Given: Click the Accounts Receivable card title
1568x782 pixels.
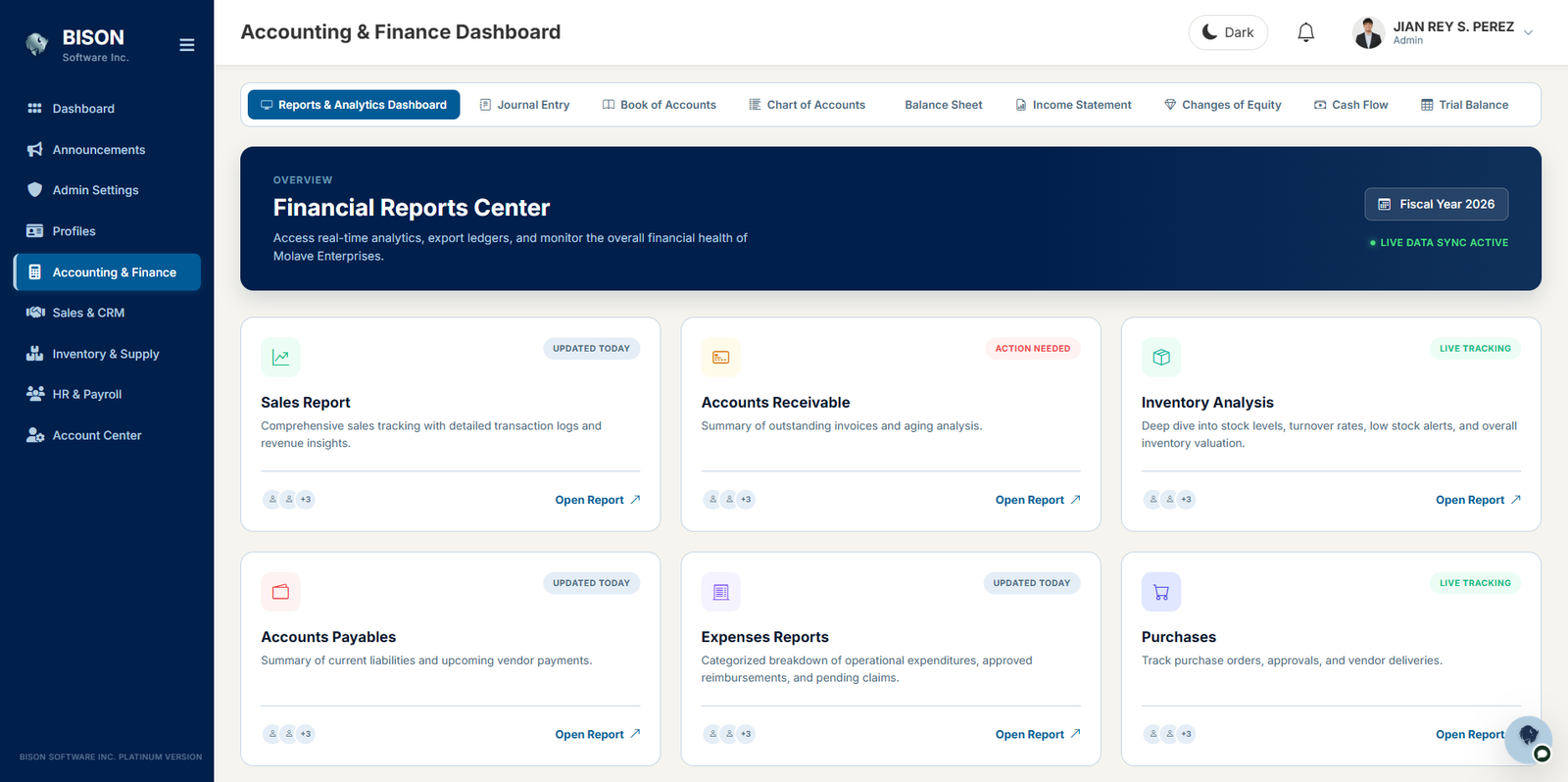Looking at the screenshot, I should click(x=775, y=403).
